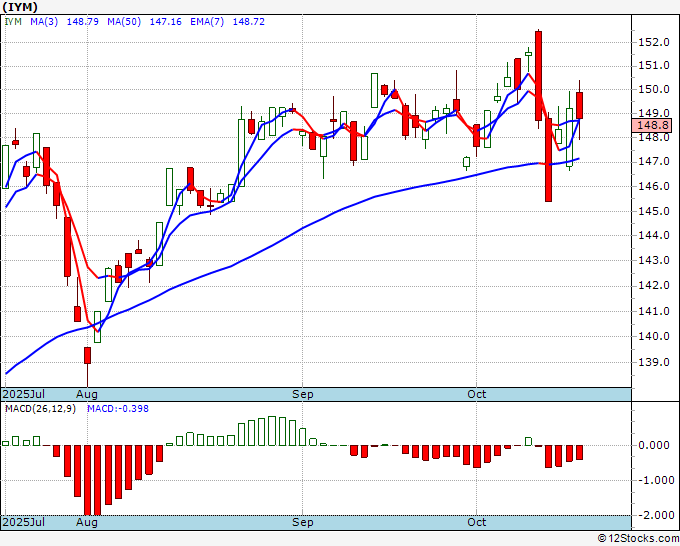Click the 2025Jul label on MACD panel axis
680x546 pixels.
click(24, 522)
